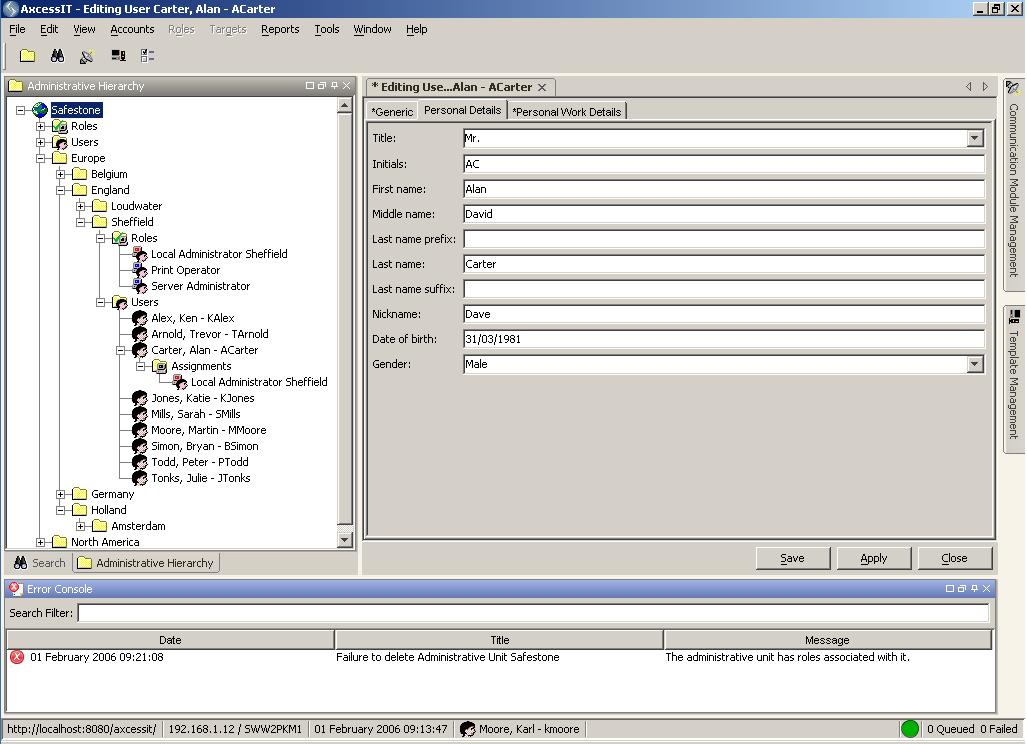Screen dimensions: 1027x744
Task: Open the Title dropdown
Action: click(975, 138)
